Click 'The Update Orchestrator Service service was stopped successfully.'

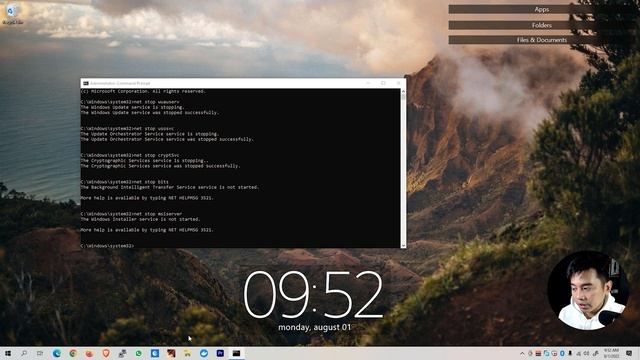pyautogui.click(x=167, y=139)
